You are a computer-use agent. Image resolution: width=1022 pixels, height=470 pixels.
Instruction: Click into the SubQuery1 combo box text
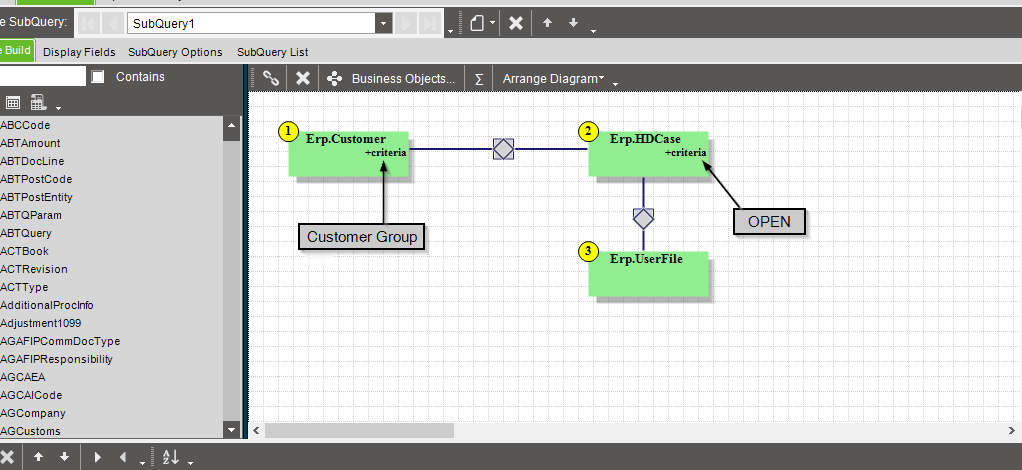click(x=252, y=24)
